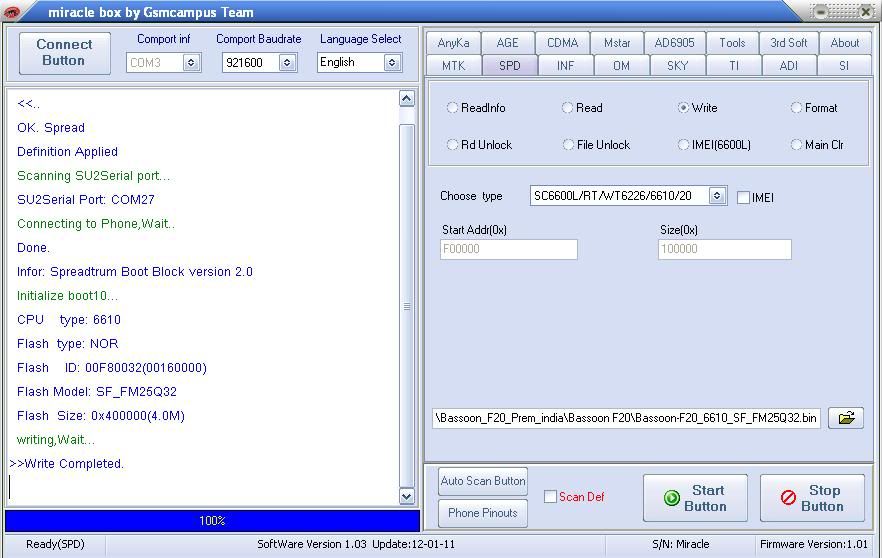Viewport: 882px width, 558px height.
Task: Click the 'Flash ID: 00F80032' log line
Action: point(112,368)
